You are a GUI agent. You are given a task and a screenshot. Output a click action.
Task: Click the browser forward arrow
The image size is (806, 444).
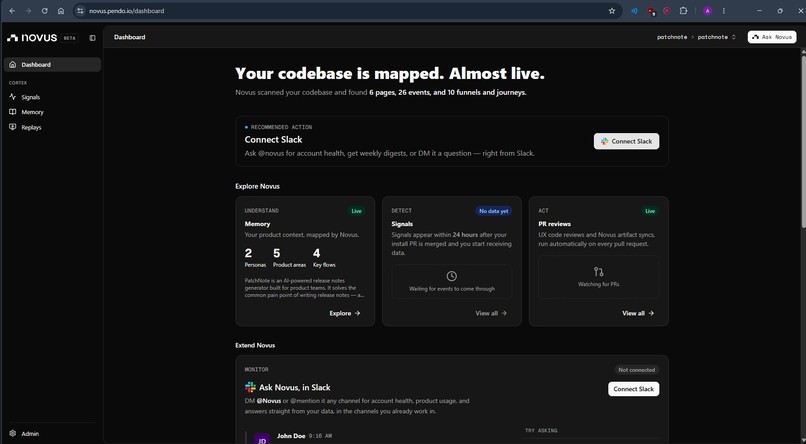[28, 11]
